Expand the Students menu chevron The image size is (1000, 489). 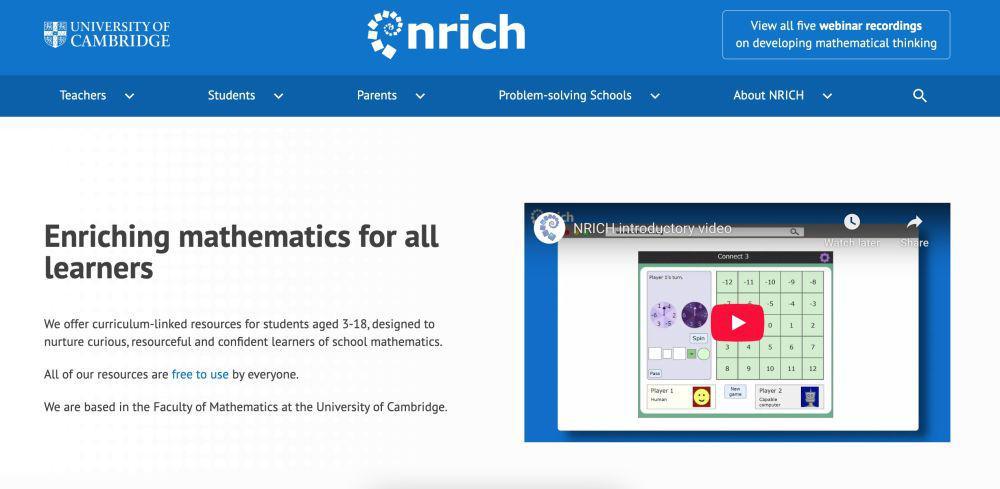(278, 96)
